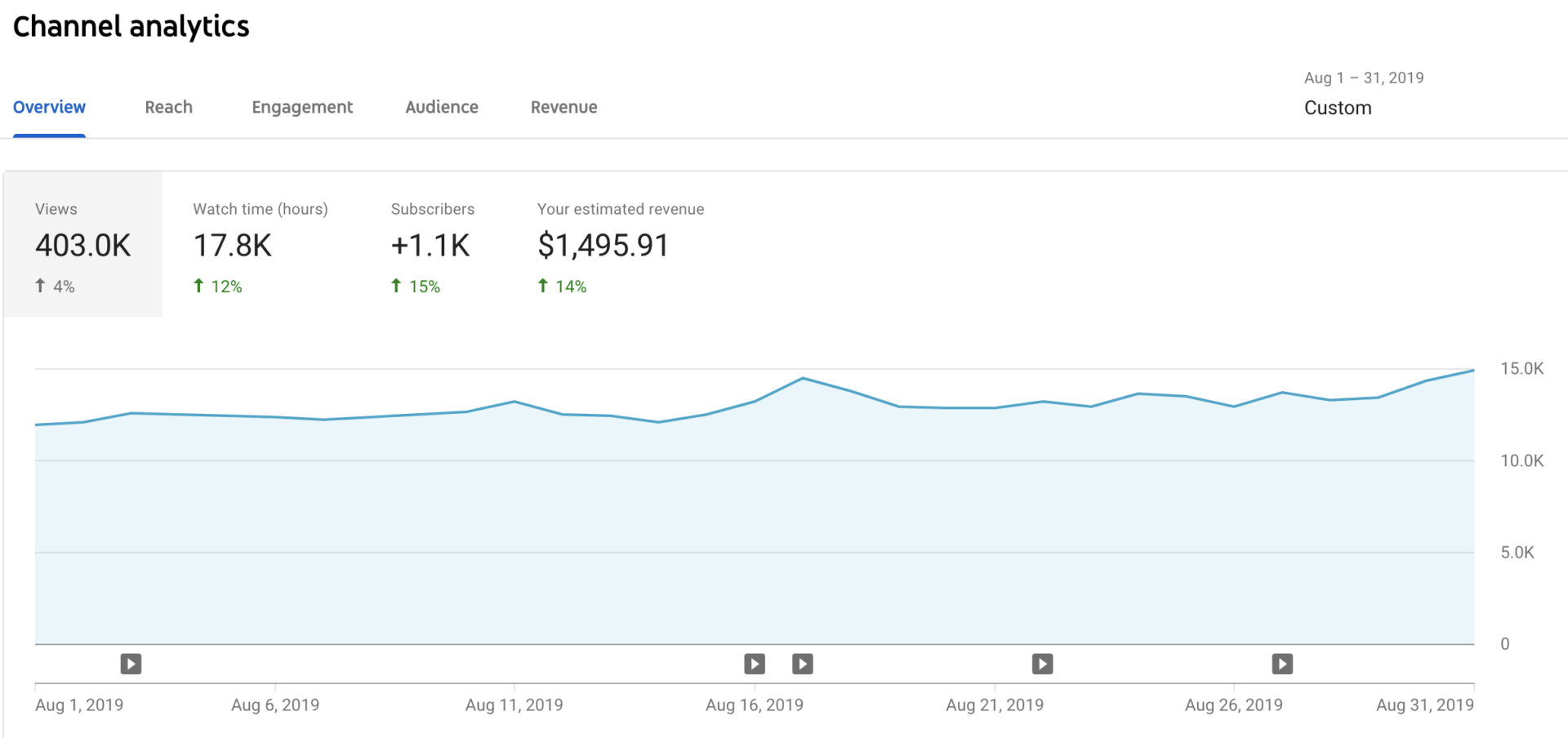1568x738 pixels.
Task: Click the Aug 1, 2019 axis label
Action: (79, 705)
